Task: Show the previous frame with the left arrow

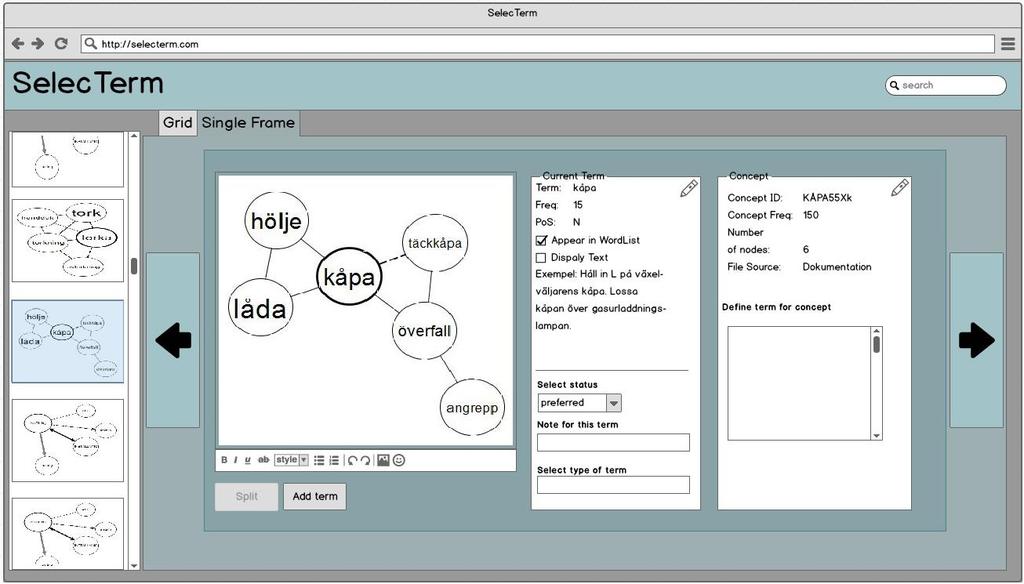Action: (173, 340)
